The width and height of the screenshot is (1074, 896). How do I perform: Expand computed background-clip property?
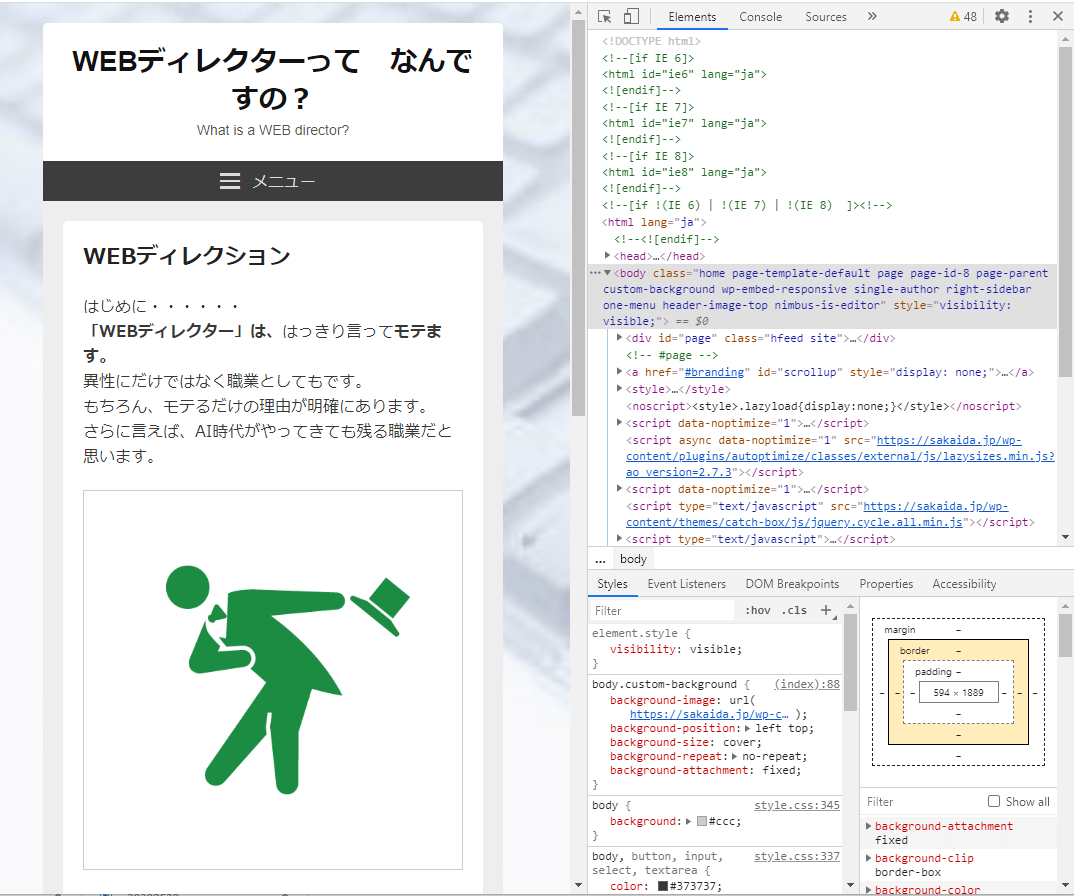869,858
